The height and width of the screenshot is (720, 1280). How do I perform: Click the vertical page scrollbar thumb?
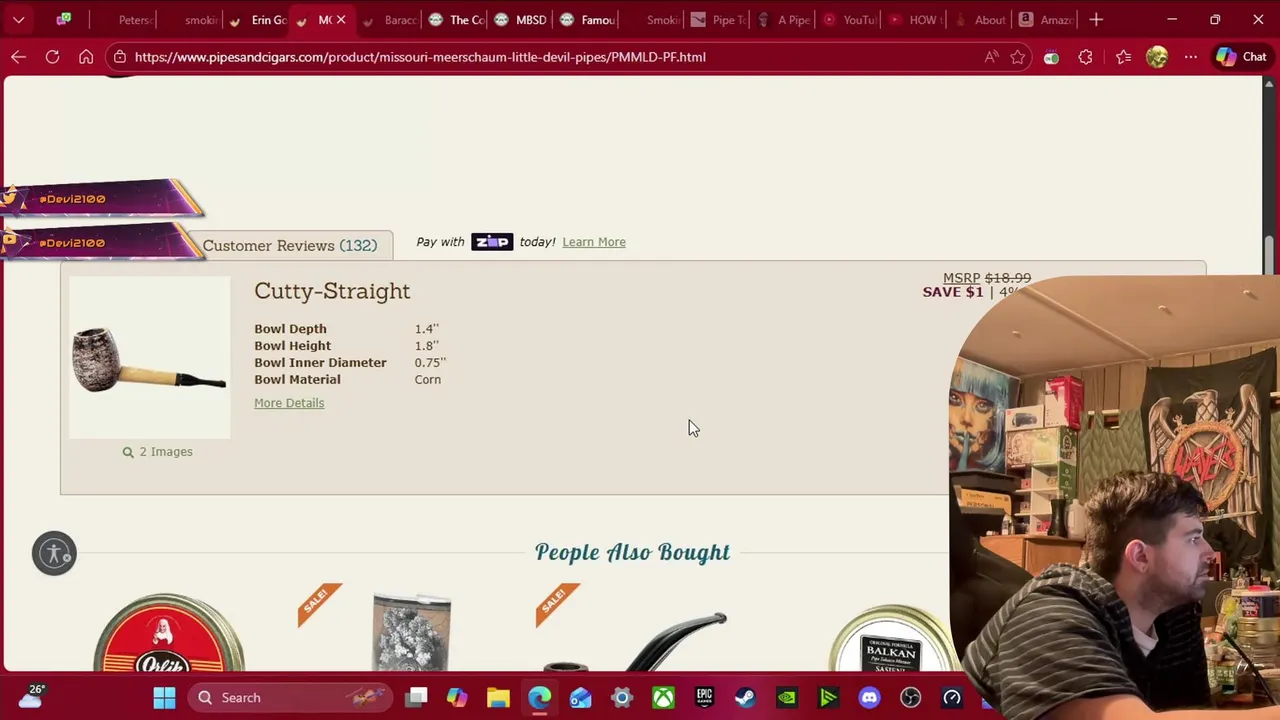coord(1270,254)
